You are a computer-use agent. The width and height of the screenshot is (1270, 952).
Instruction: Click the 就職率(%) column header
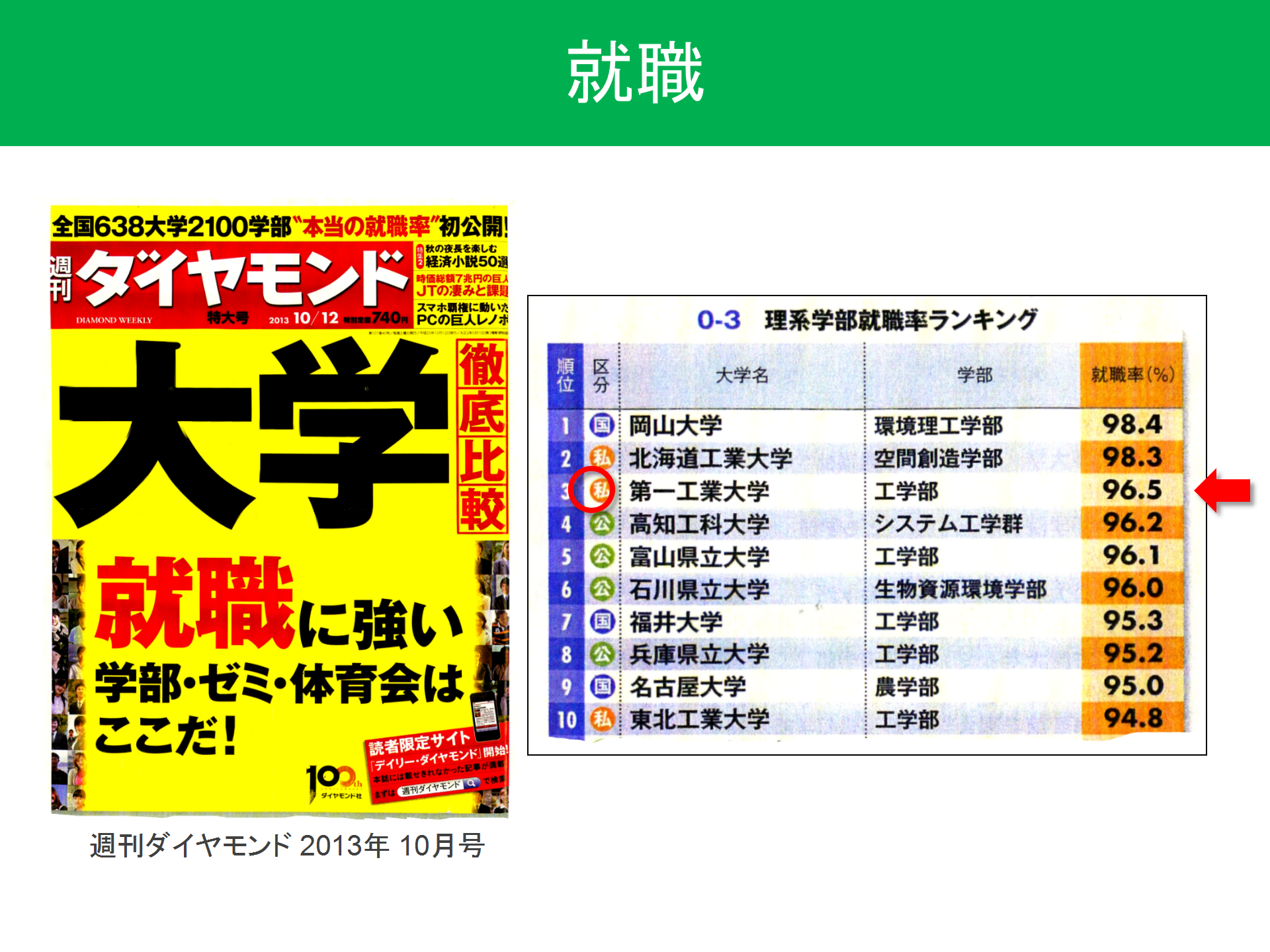(x=1132, y=375)
